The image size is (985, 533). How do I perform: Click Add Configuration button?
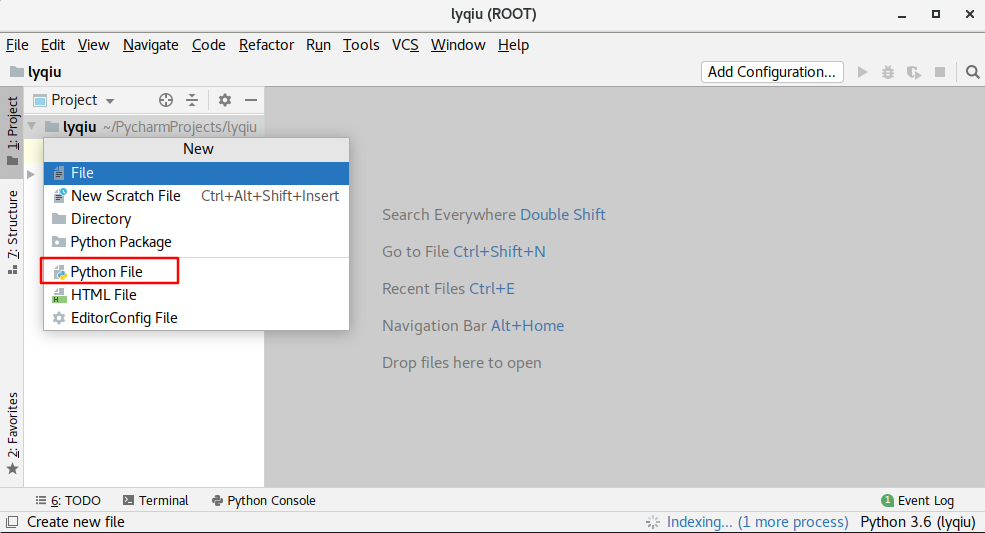772,72
